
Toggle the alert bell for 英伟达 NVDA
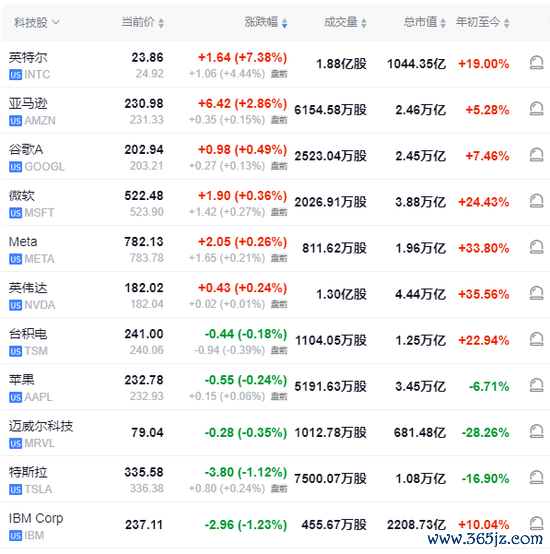(536, 293)
